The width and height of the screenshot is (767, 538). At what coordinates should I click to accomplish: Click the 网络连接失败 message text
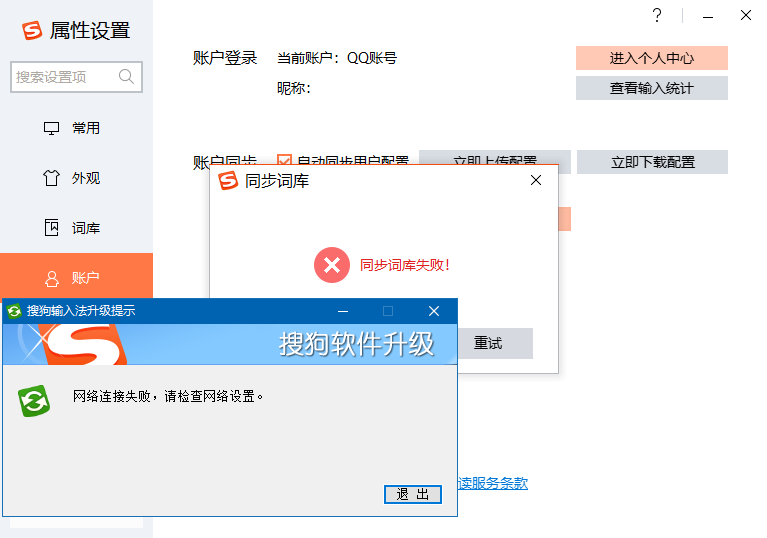pos(168,396)
